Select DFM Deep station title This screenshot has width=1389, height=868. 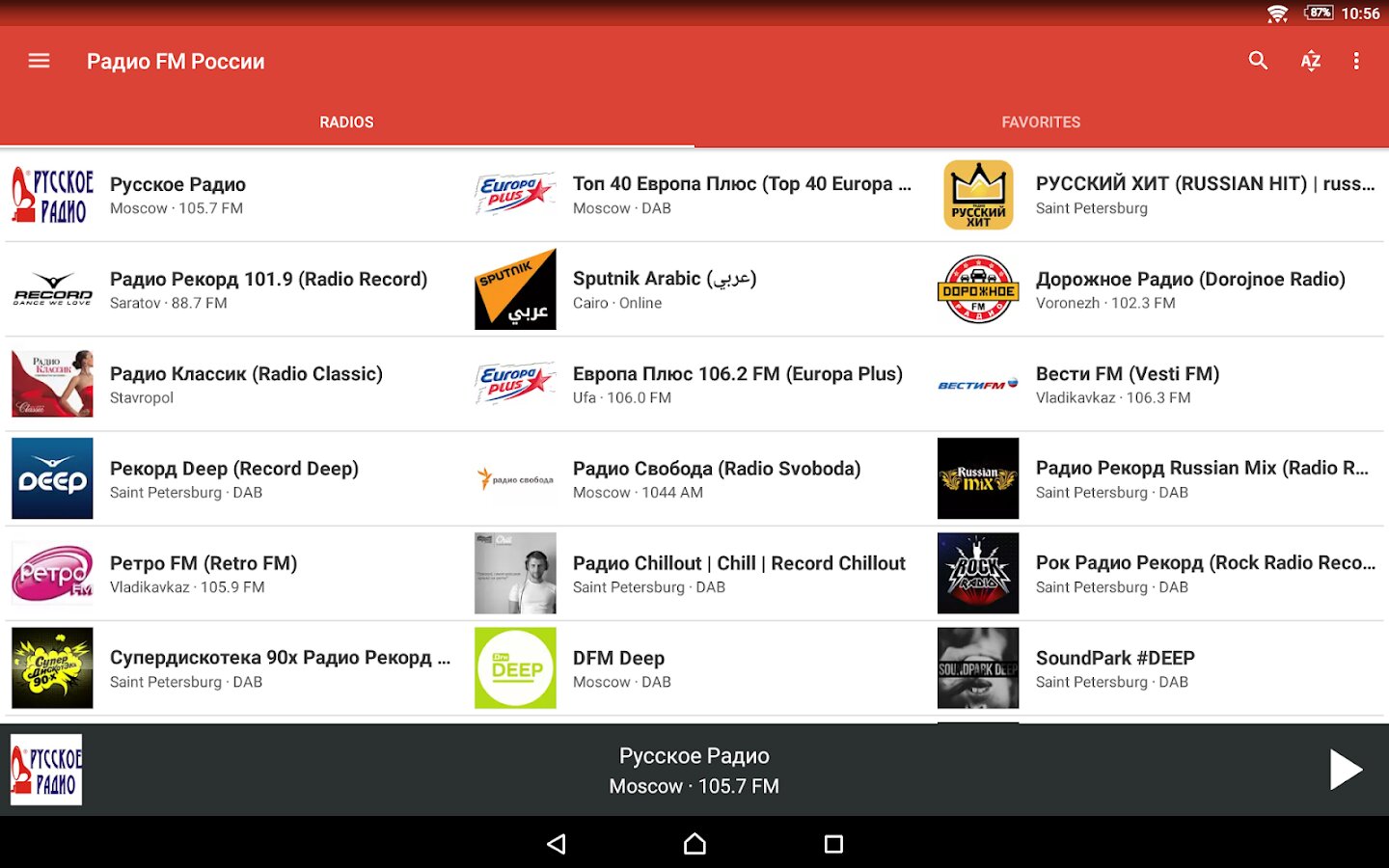pos(618,658)
